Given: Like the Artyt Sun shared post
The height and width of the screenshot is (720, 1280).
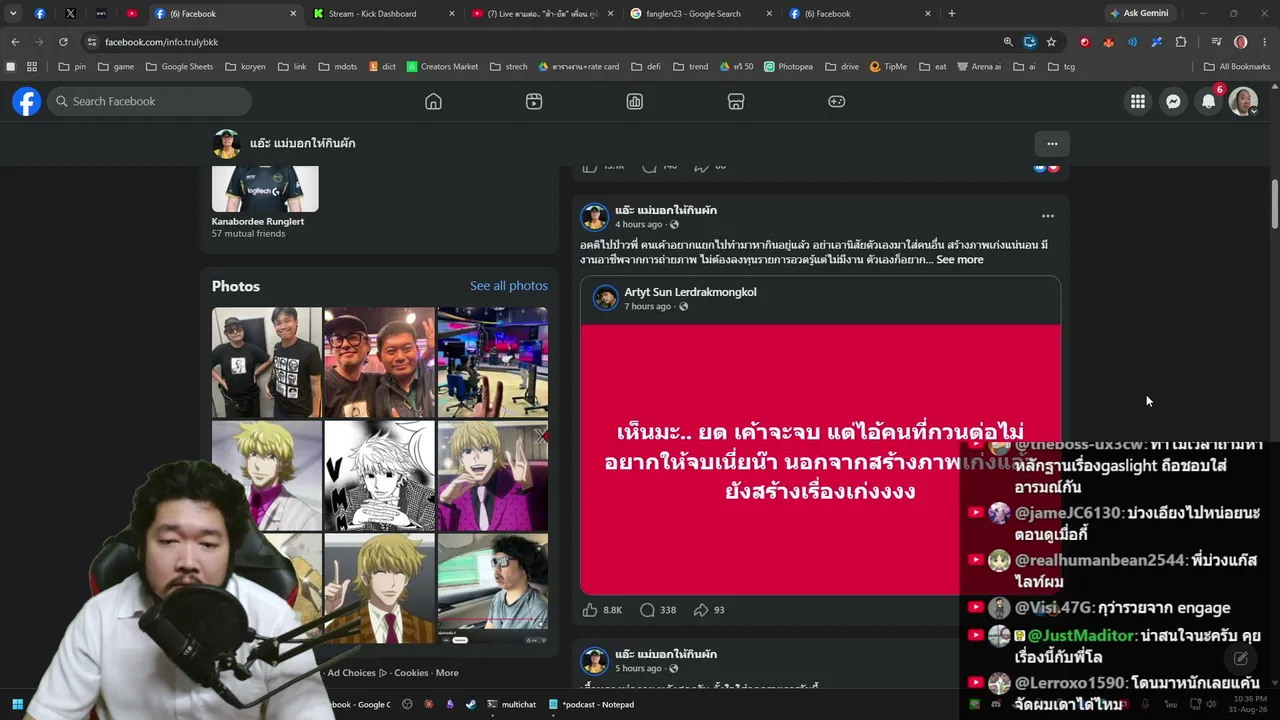Looking at the screenshot, I should (590, 610).
